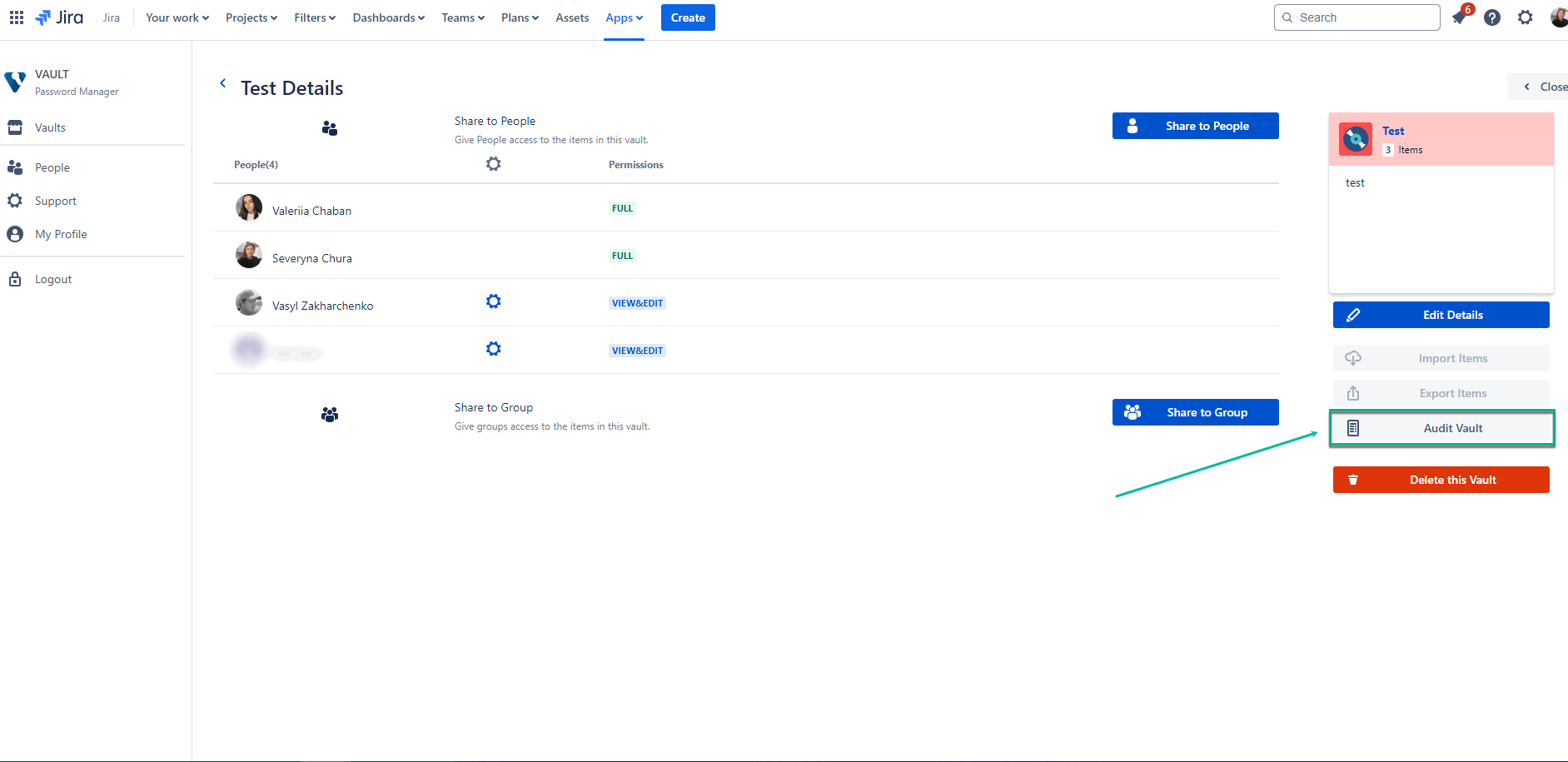Image resolution: width=1568 pixels, height=762 pixels.
Task: Click the Vault Password Manager logo
Action: tap(15, 82)
